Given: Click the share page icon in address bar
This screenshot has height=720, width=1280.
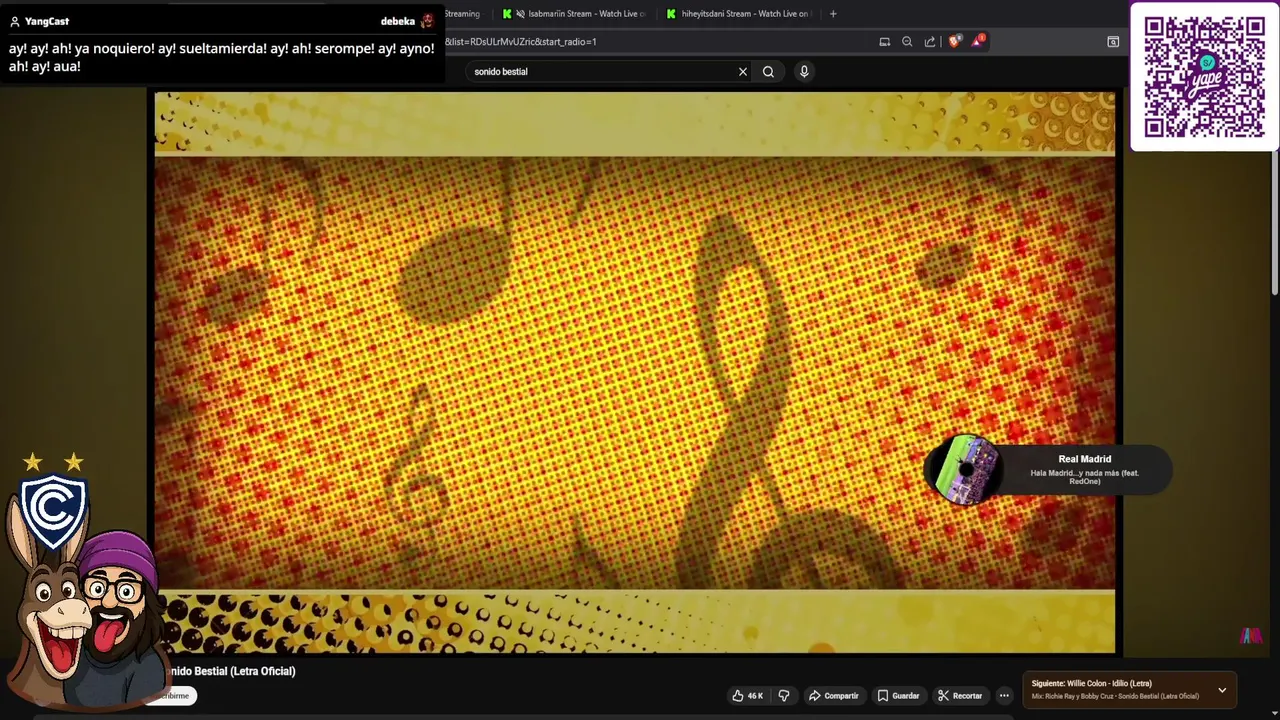Looking at the screenshot, I should (930, 42).
